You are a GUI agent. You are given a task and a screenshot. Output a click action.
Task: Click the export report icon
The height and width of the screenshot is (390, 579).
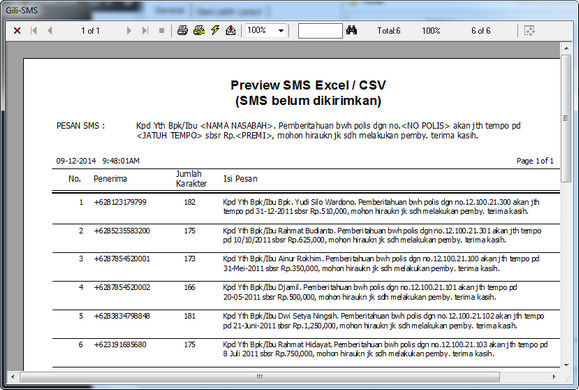231,30
